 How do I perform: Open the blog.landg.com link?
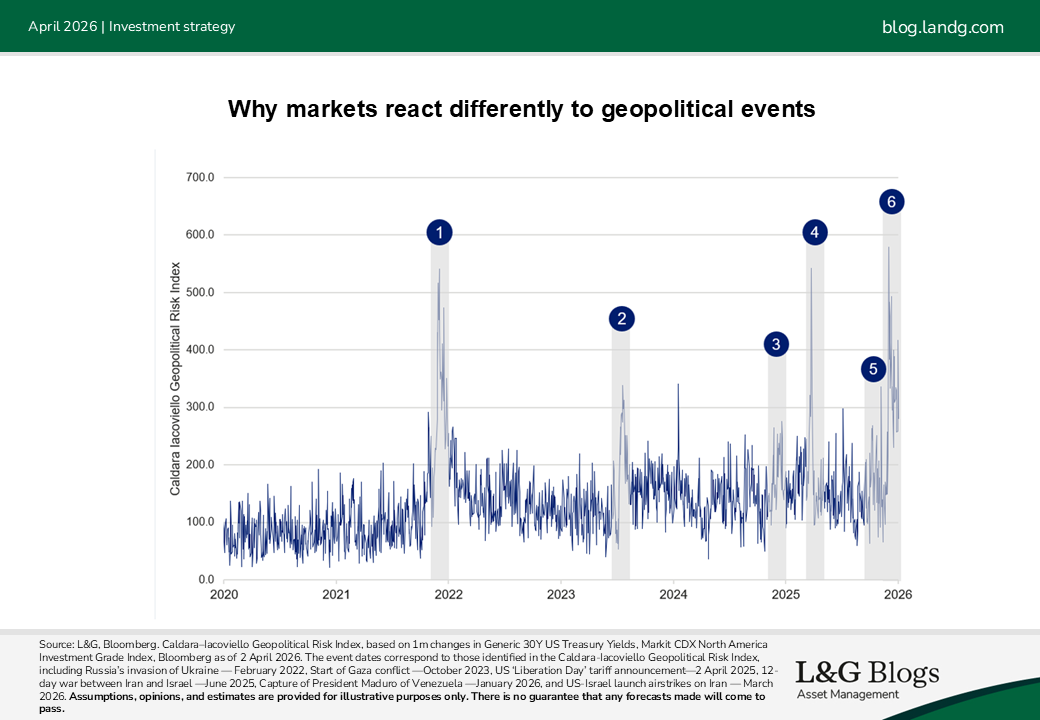942,27
